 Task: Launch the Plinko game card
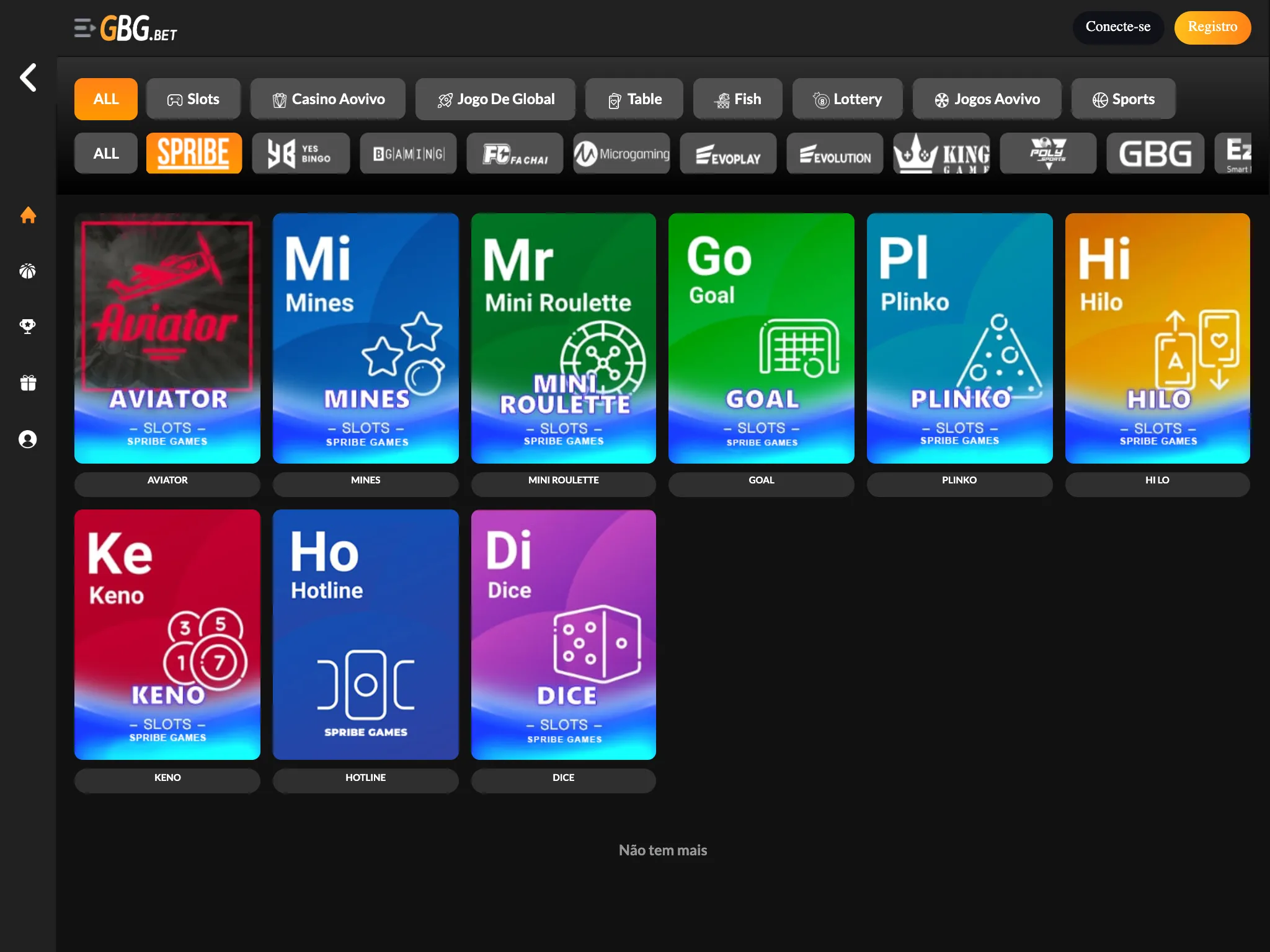click(959, 338)
